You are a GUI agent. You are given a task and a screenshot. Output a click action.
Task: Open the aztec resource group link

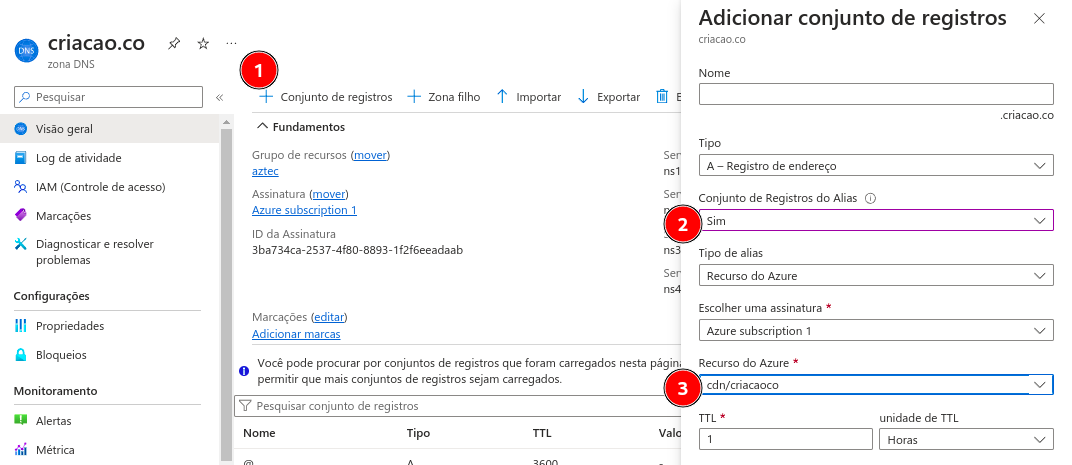(x=265, y=171)
